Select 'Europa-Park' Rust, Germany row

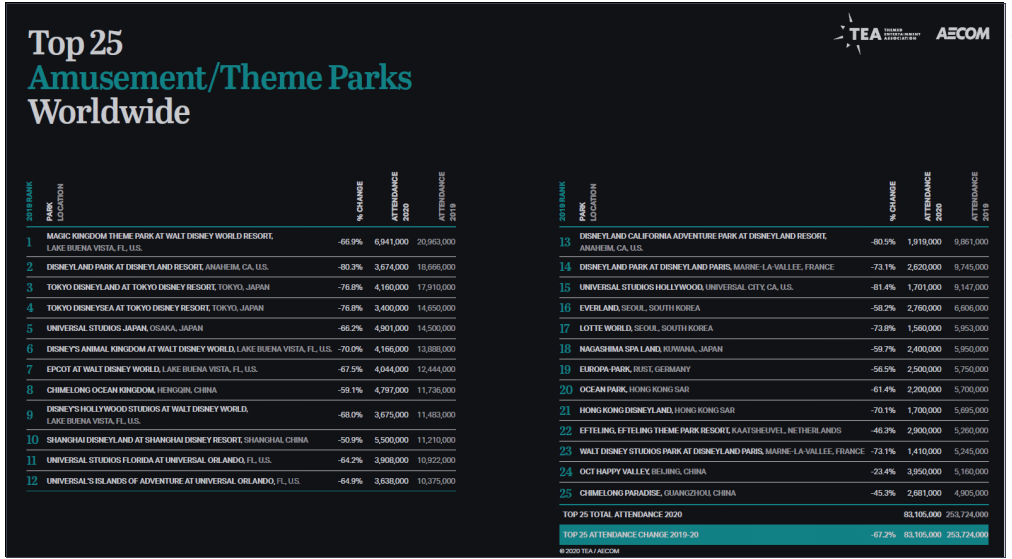(635, 369)
